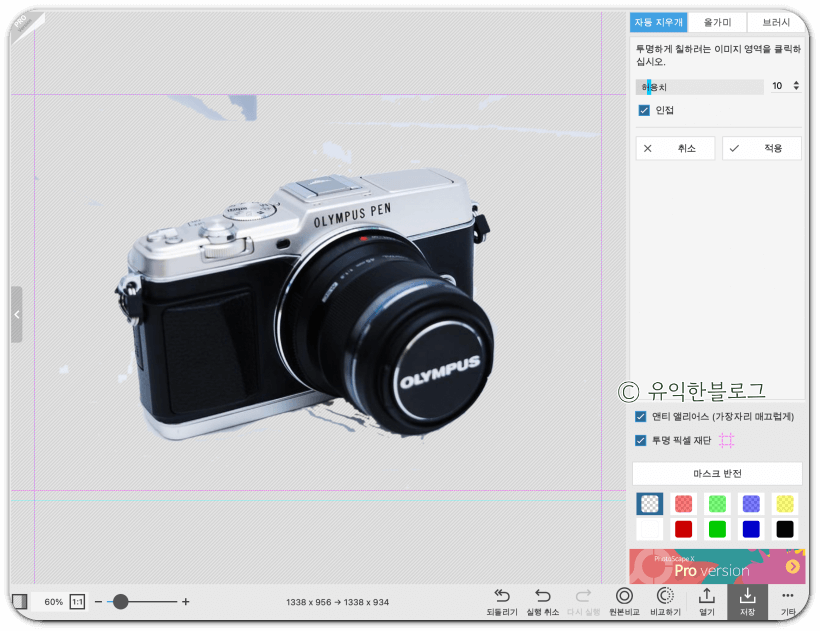Toggle the 인접 checkbox
Screen dimensions: 820x631
click(644, 110)
